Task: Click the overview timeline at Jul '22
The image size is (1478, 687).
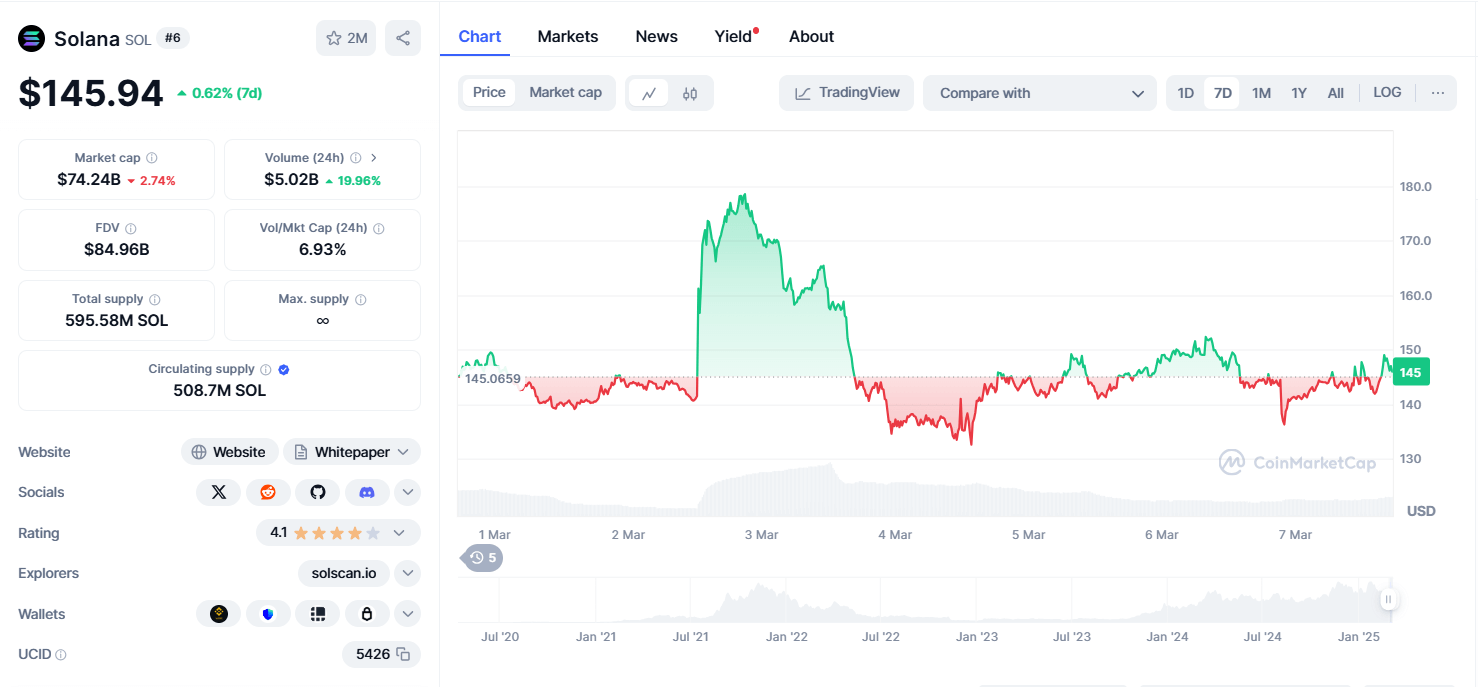Action: [x=881, y=636]
